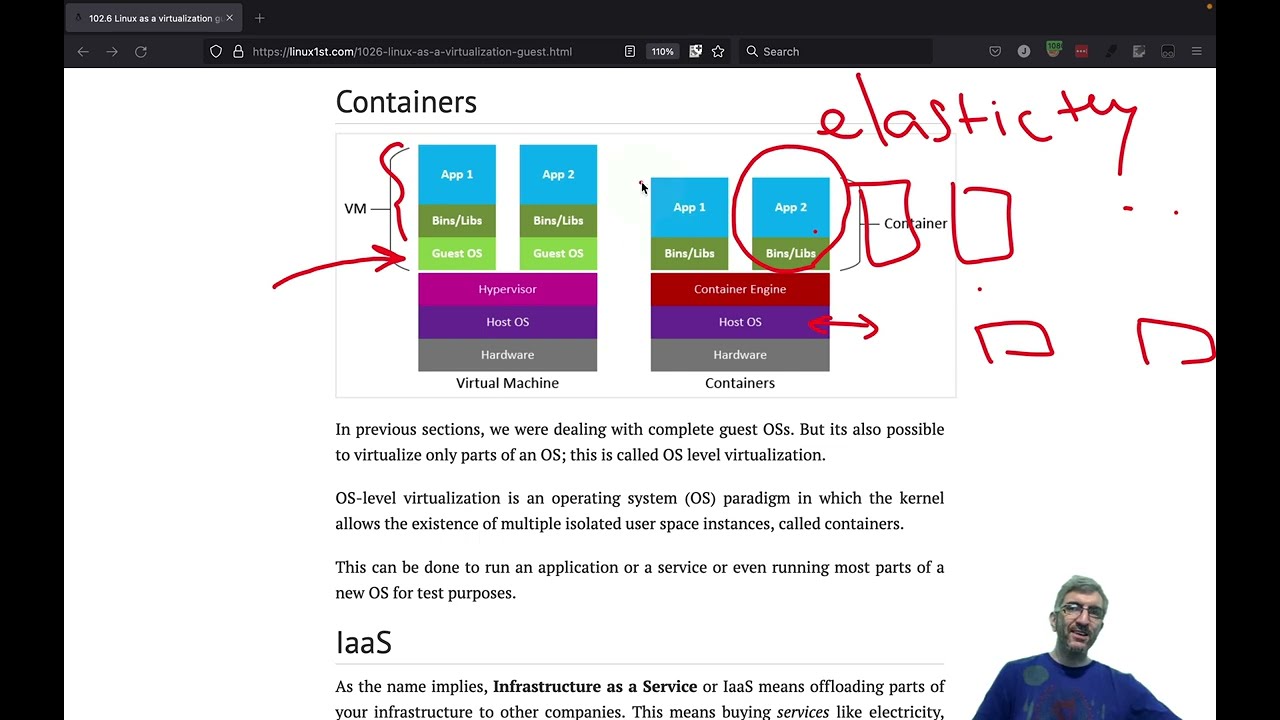The image size is (1280, 720).
Task: Reset the 110% zoom level
Action: pyautogui.click(x=662, y=51)
